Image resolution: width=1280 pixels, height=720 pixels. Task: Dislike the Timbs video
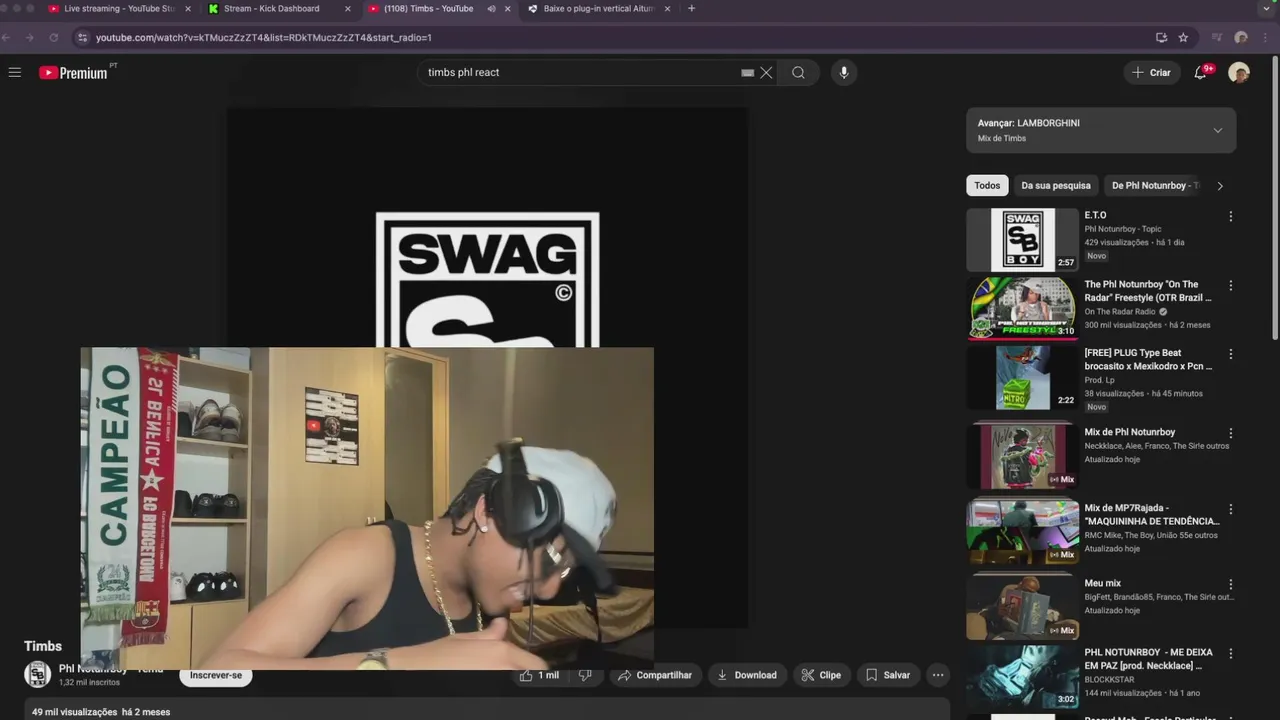click(x=586, y=675)
